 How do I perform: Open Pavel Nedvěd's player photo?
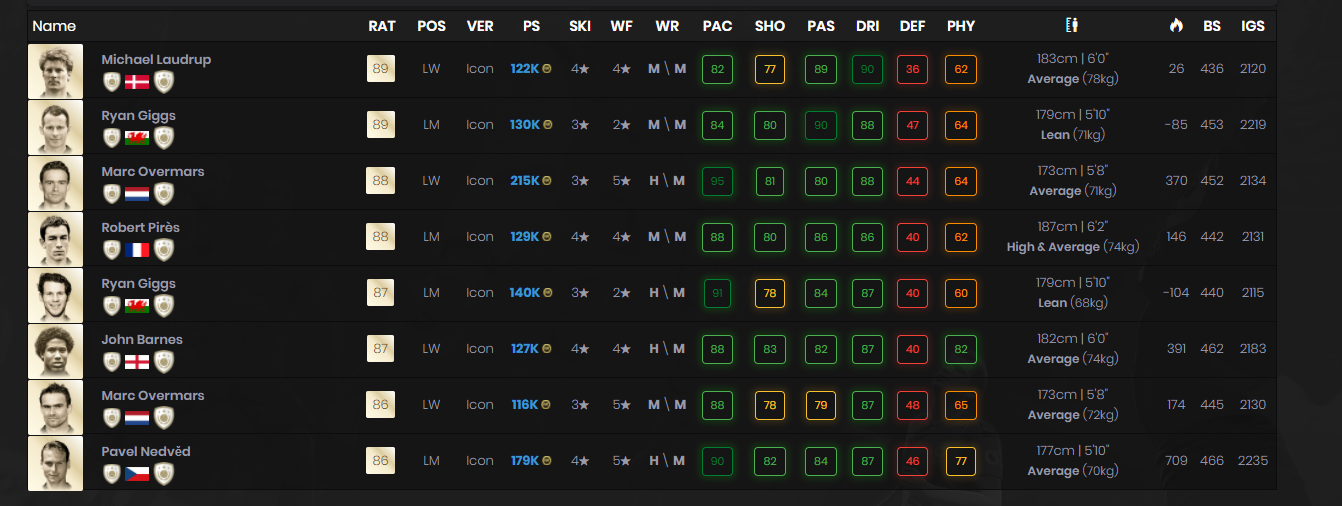[55, 463]
